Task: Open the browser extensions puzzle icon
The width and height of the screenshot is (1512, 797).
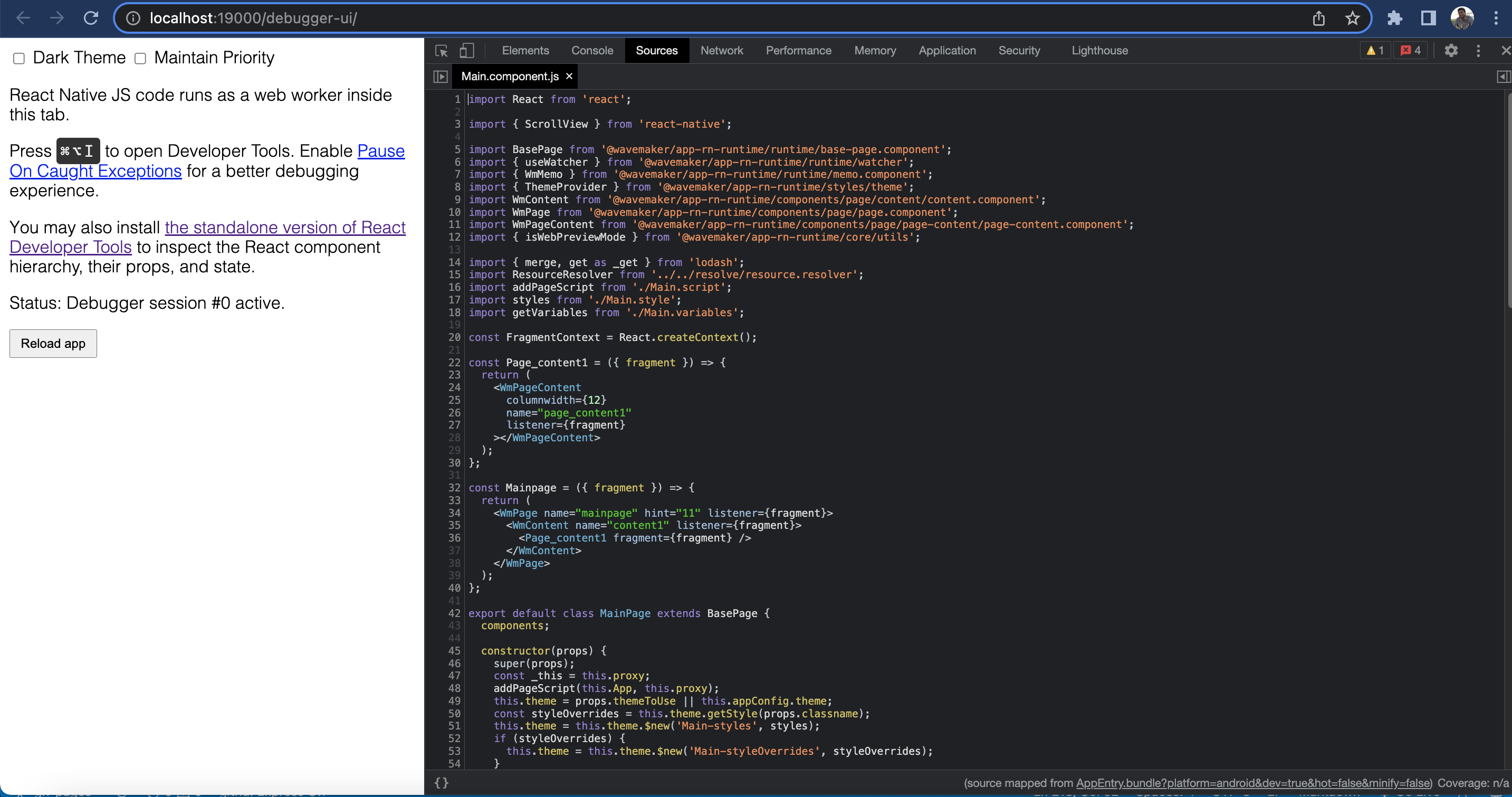Action: coord(1395,18)
